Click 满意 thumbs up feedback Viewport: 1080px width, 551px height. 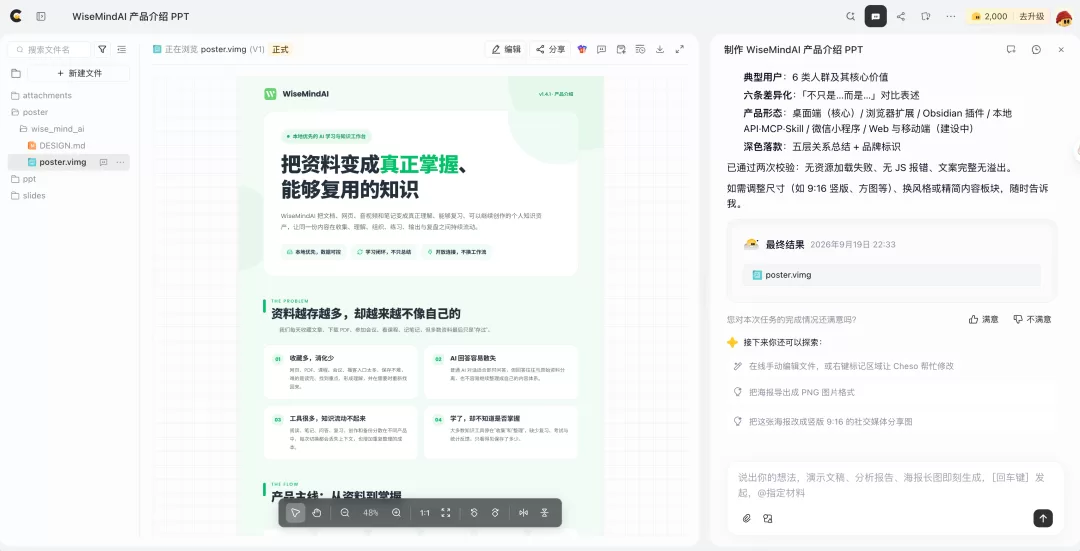tap(984, 319)
